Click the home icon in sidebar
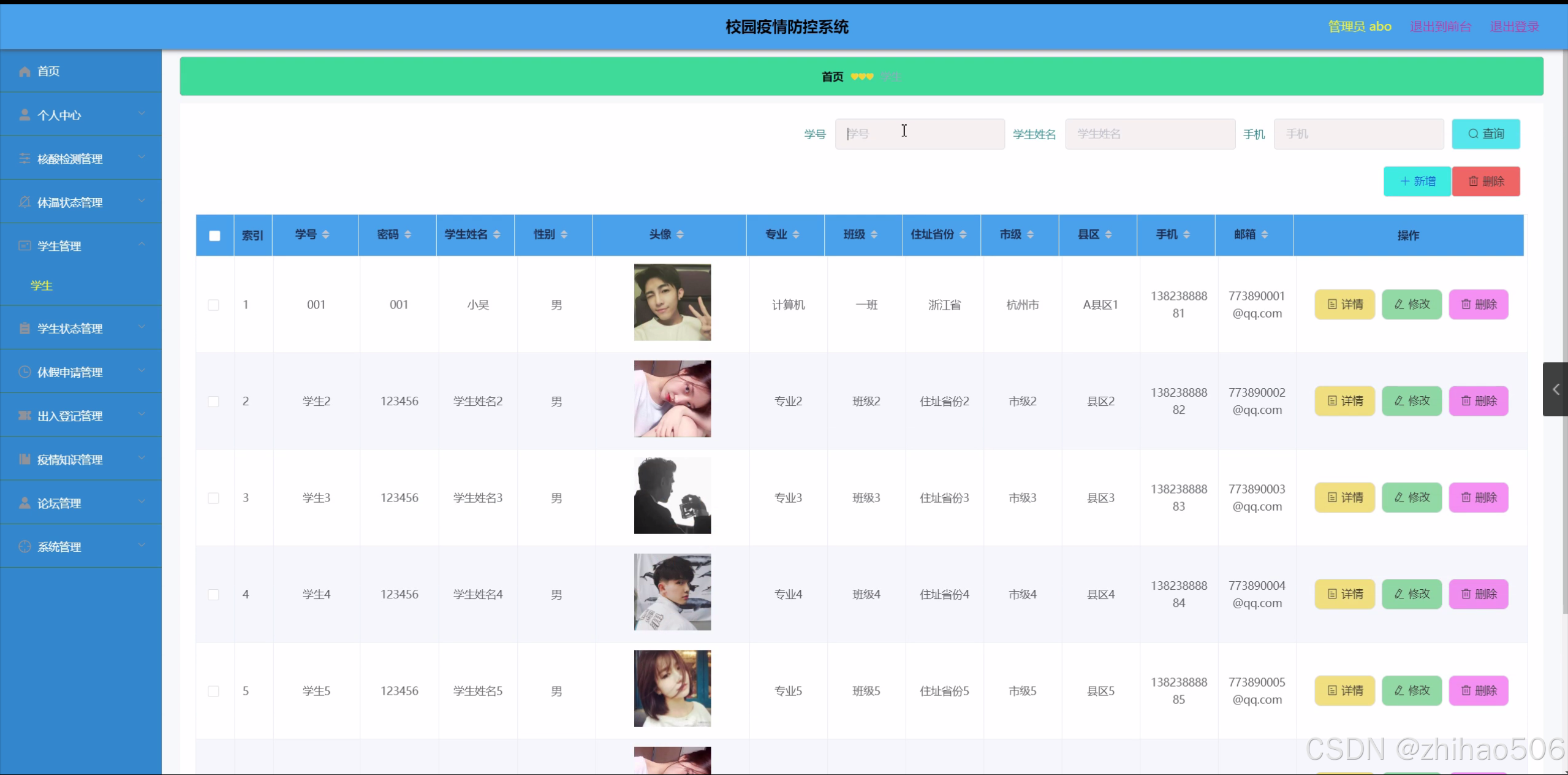This screenshot has width=1568, height=775. click(x=25, y=72)
